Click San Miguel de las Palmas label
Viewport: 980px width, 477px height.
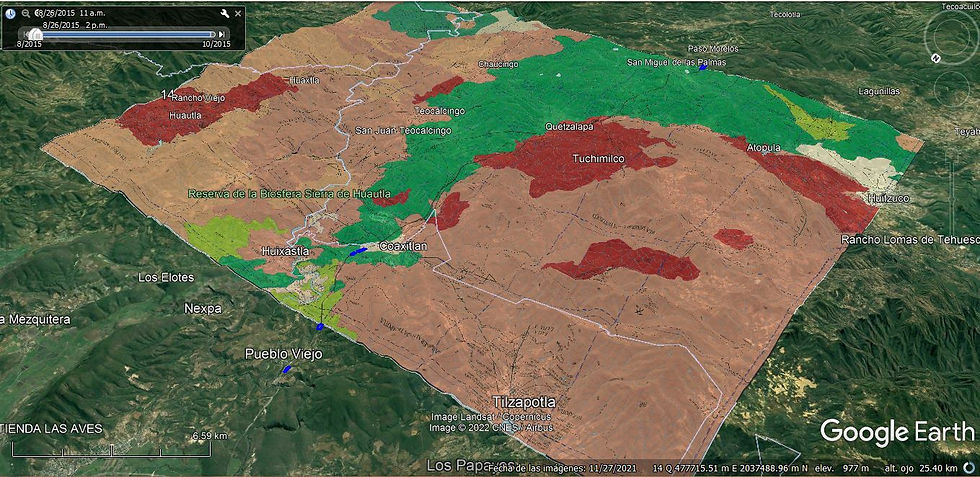[x=677, y=63]
